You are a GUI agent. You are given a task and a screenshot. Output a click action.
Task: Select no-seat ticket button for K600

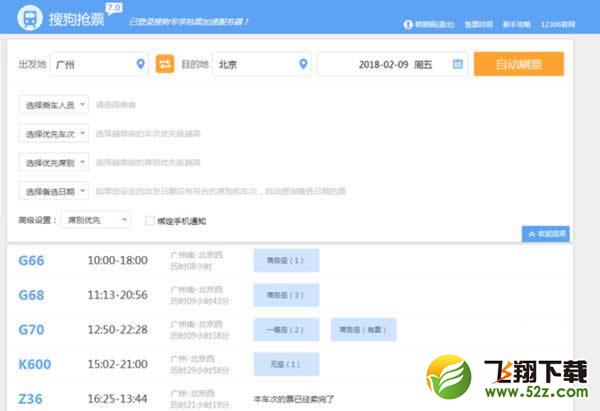[286, 364]
